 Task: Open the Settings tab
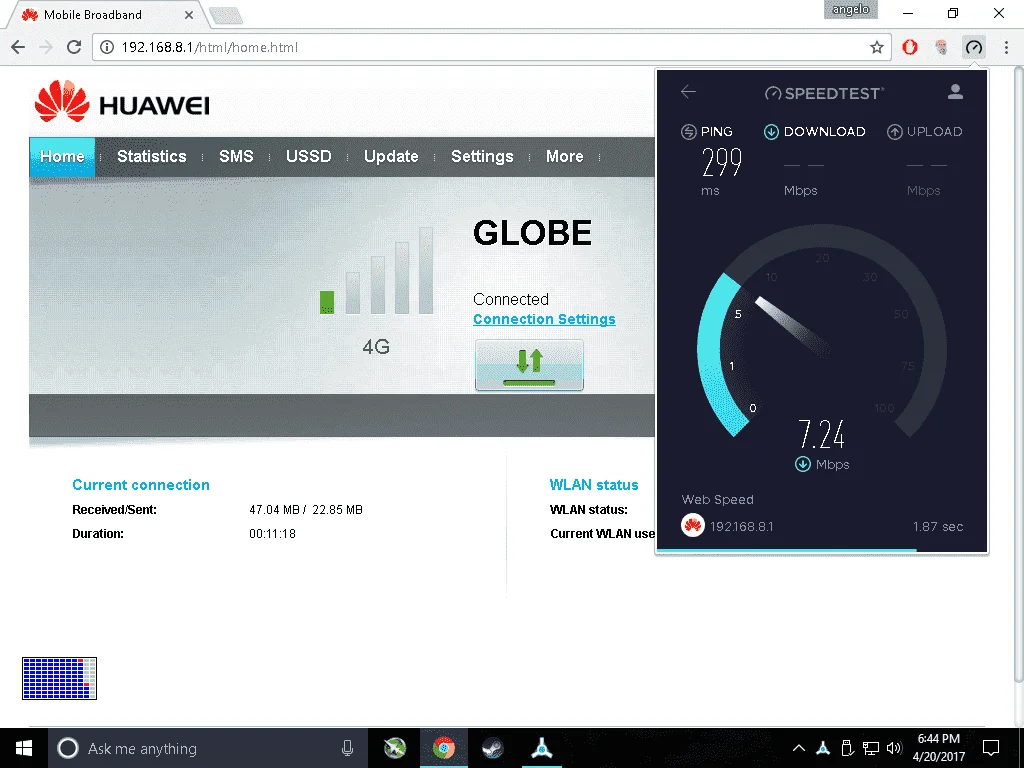pyautogui.click(x=482, y=157)
